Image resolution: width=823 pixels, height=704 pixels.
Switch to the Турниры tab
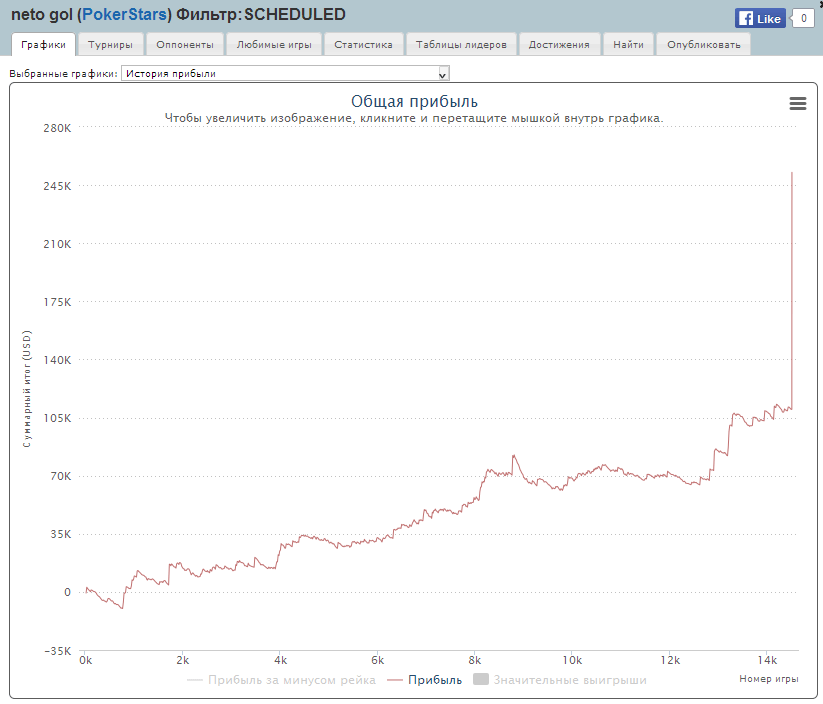click(x=110, y=45)
